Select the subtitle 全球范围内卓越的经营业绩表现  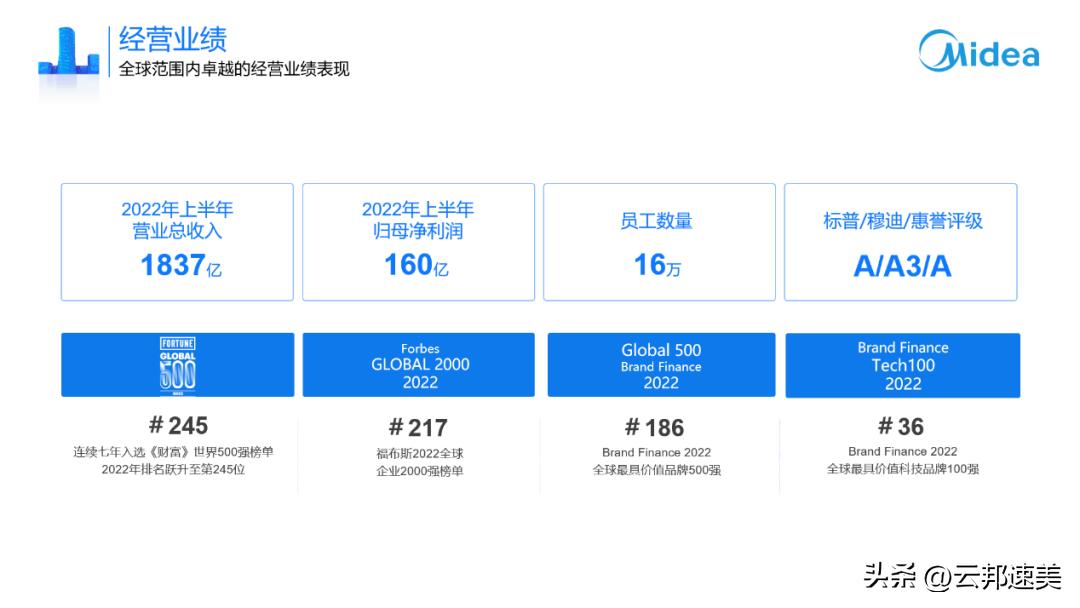(x=236, y=68)
